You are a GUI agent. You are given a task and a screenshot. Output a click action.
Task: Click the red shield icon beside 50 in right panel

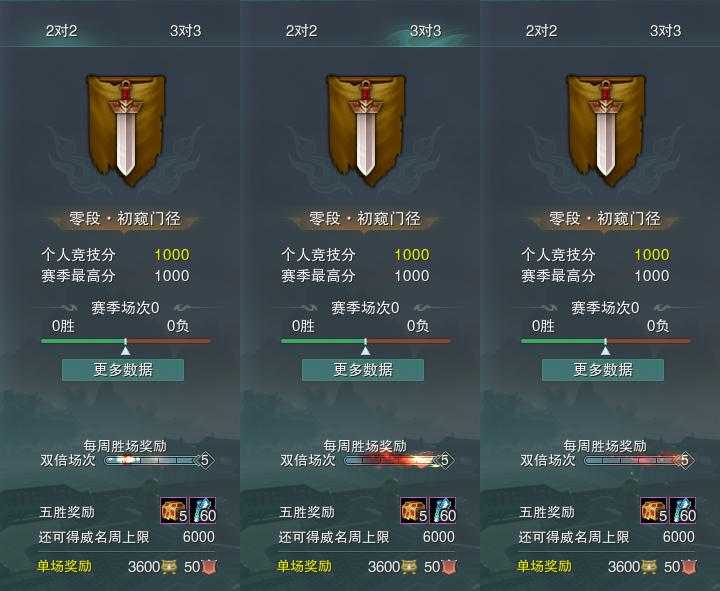(x=689, y=567)
